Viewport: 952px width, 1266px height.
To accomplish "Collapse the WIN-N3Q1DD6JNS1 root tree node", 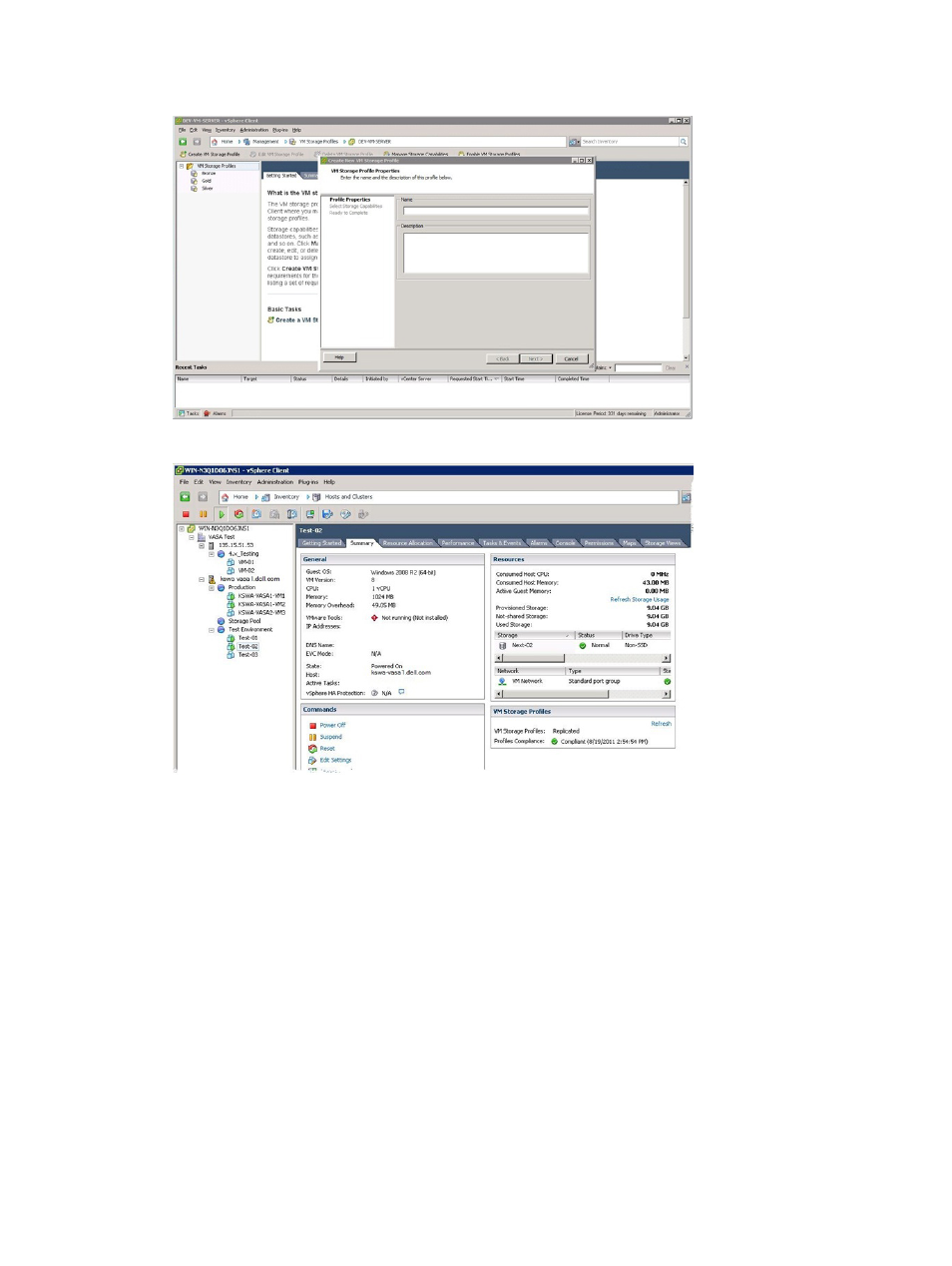I will (182, 528).
